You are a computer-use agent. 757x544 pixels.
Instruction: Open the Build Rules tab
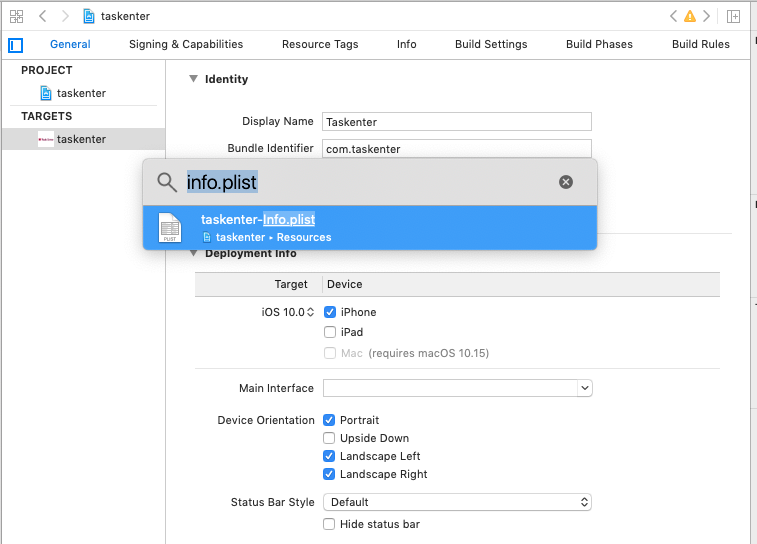click(x=701, y=44)
